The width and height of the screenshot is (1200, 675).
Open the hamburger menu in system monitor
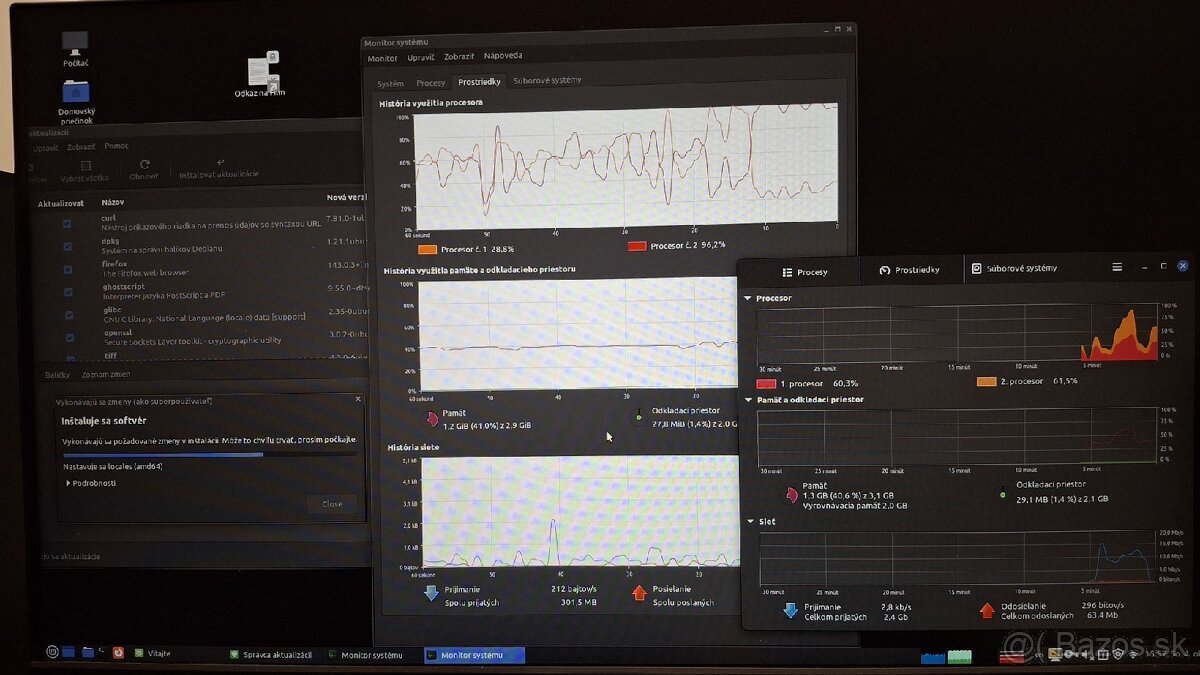point(1117,267)
